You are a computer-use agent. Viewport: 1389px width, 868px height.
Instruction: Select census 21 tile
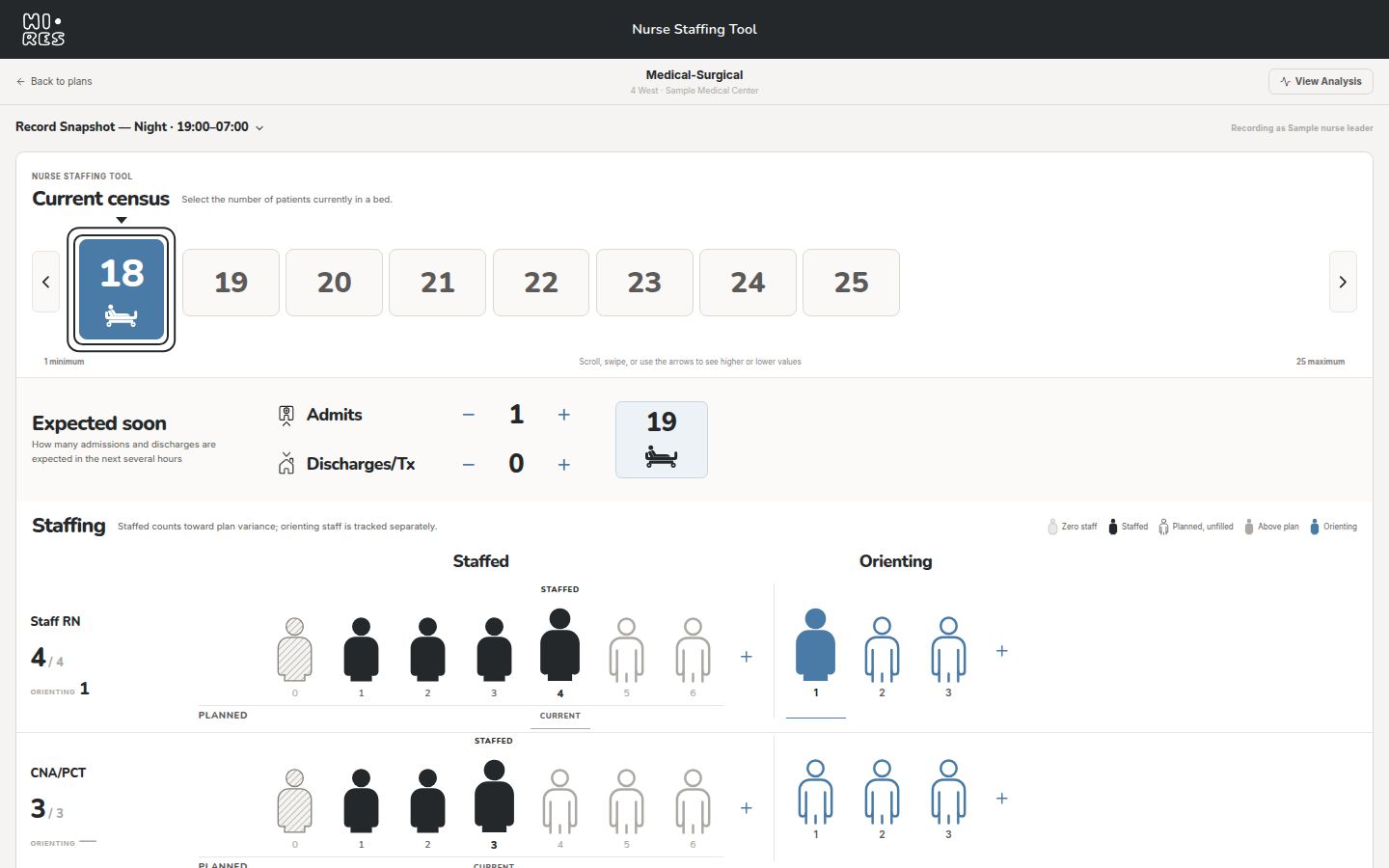click(437, 283)
